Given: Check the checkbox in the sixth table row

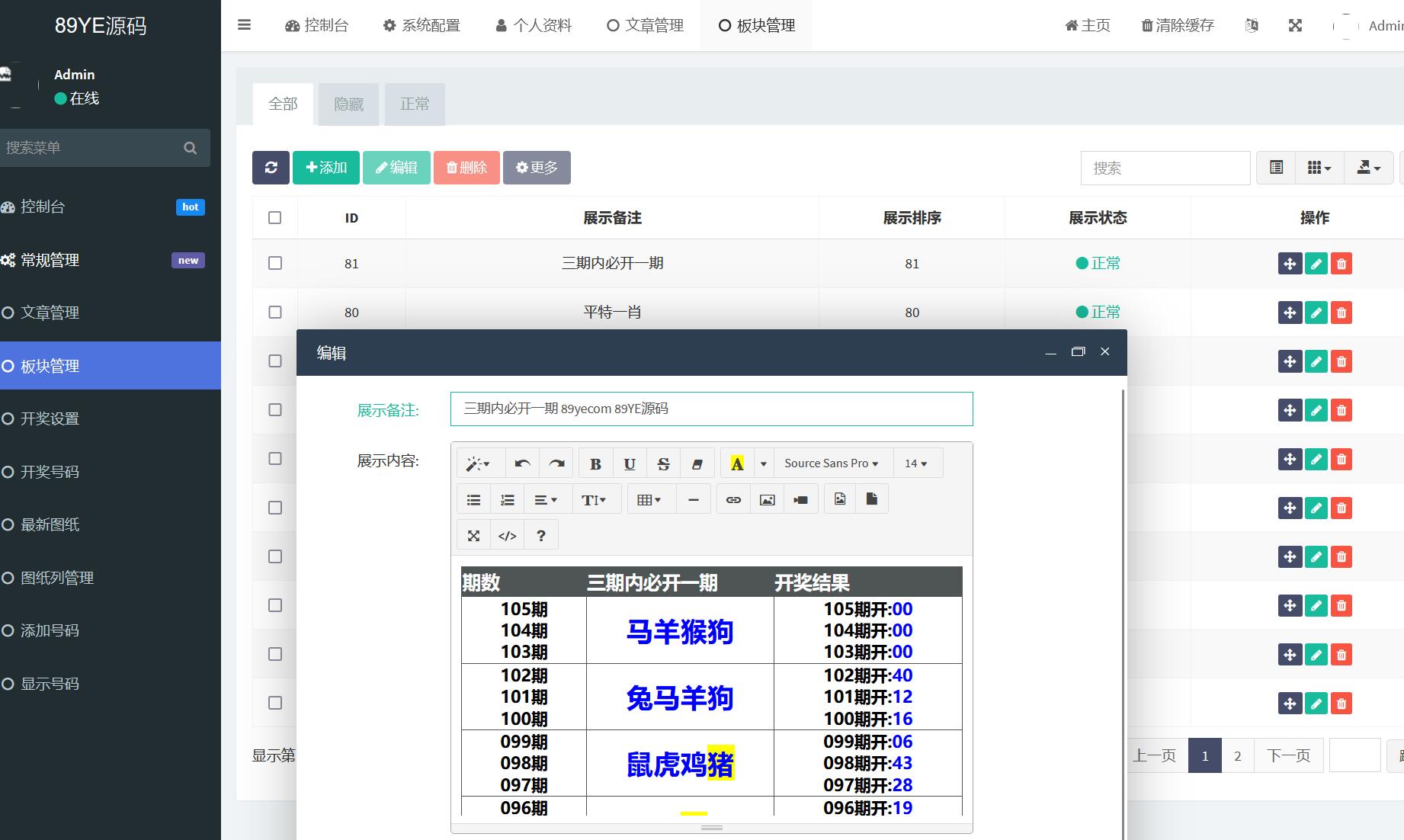Looking at the screenshot, I should point(275,508).
